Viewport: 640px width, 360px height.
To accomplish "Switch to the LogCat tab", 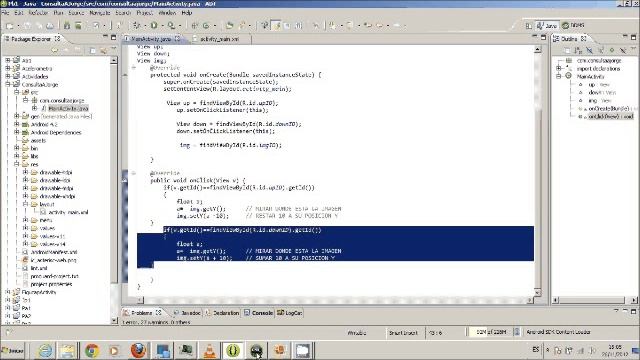I will [x=289, y=313].
